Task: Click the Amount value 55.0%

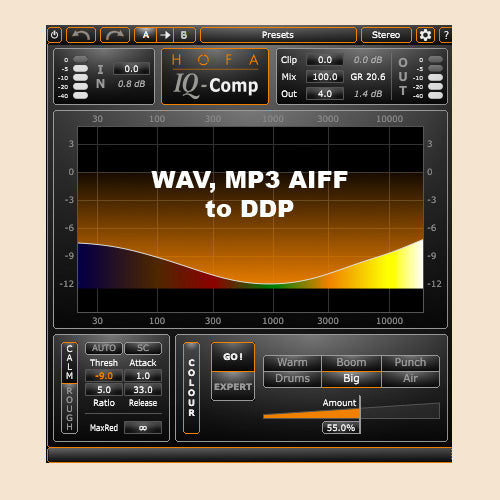Action: point(341,428)
